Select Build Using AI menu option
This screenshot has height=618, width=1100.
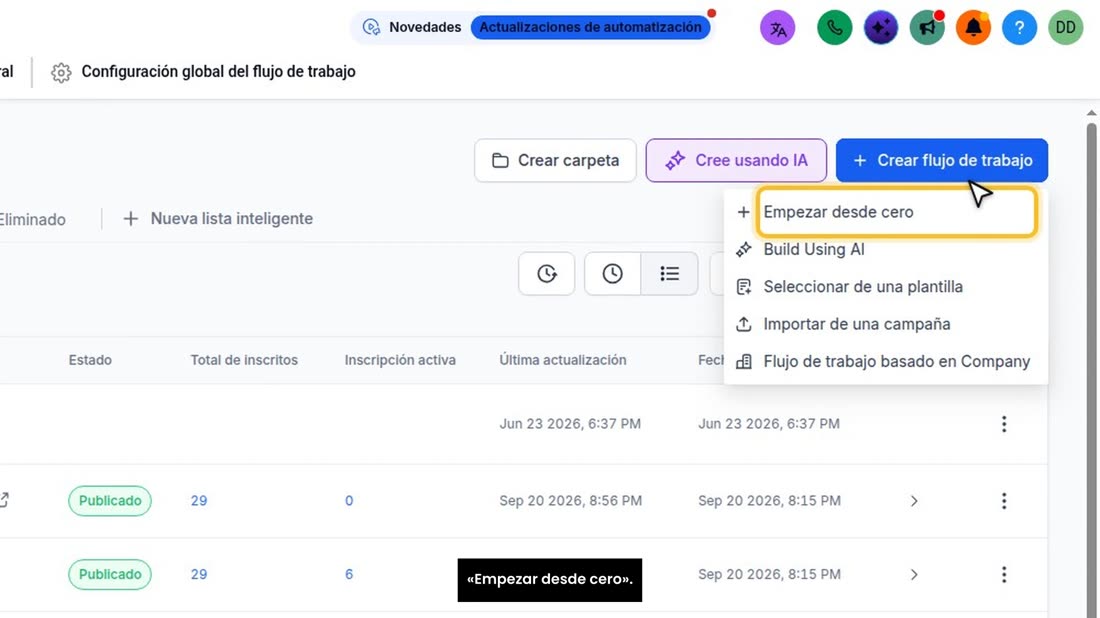click(885, 250)
